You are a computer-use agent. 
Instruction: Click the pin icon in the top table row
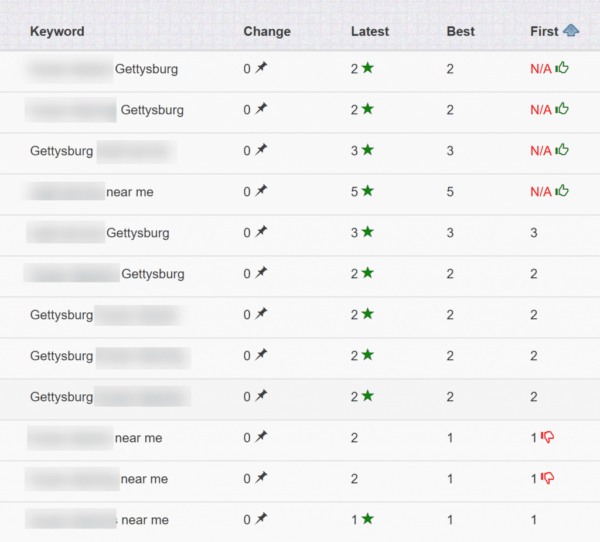click(261, 68)
